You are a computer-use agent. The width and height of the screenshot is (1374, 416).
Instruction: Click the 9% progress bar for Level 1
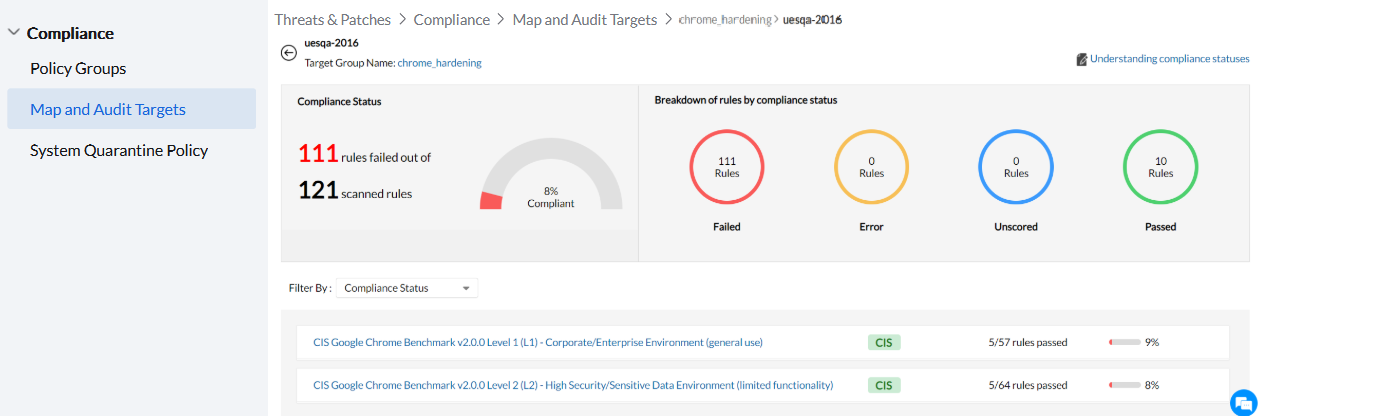point(1125,342)
